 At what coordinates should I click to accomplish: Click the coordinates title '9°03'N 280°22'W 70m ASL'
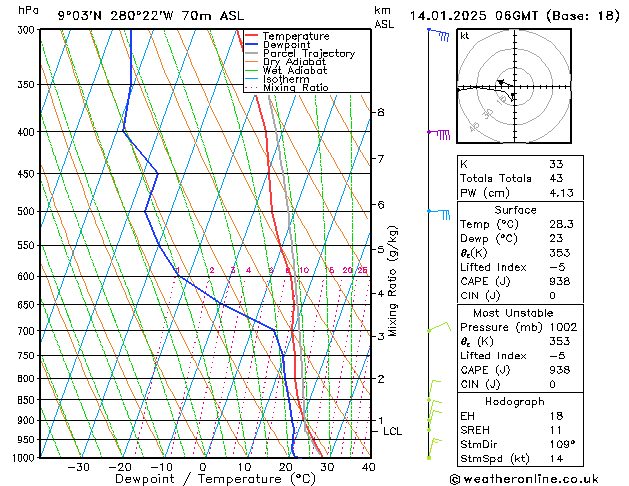point(151,16)
